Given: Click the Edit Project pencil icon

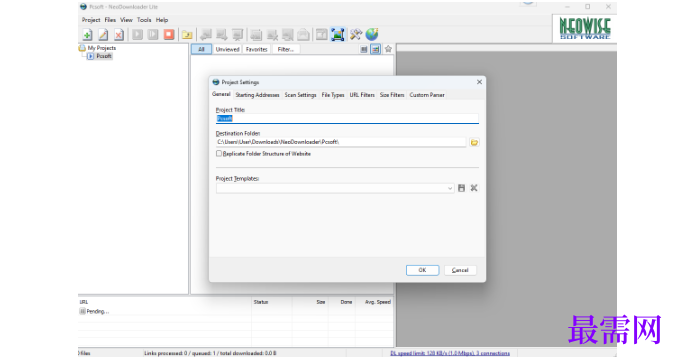Looking at the screenshot, I should [x=103, y=35].
